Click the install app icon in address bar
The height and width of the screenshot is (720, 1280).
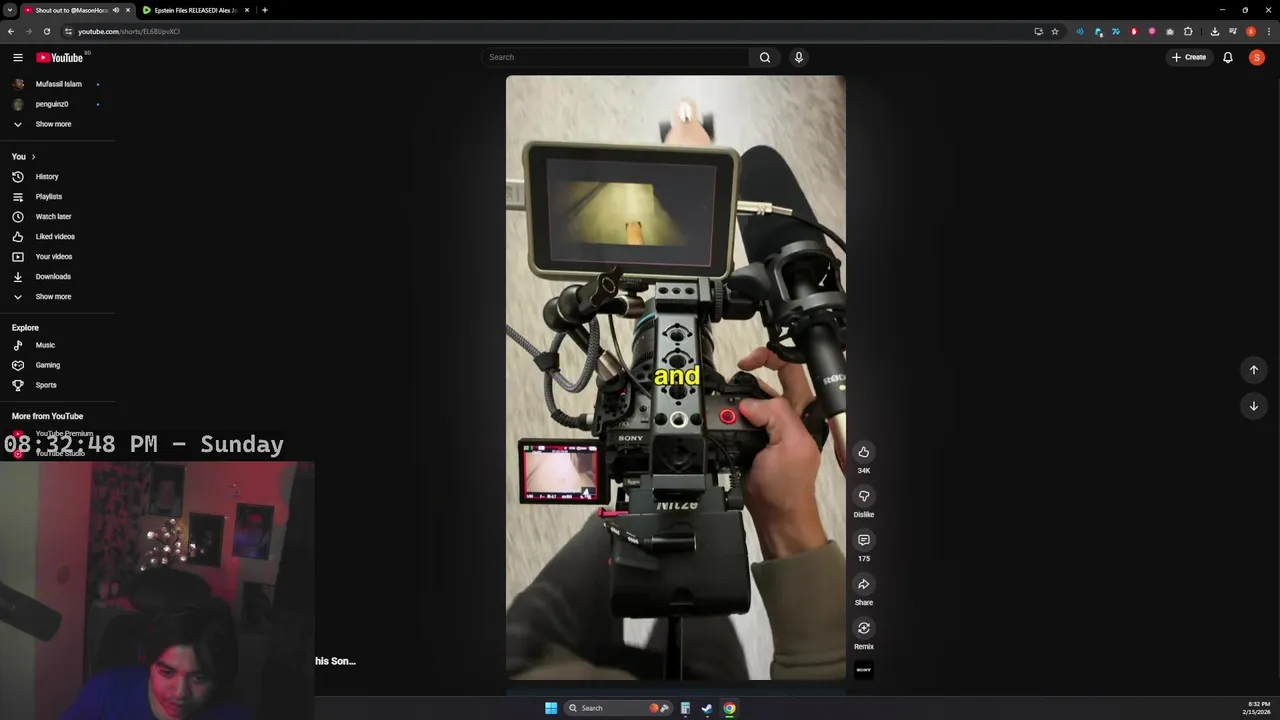tap(1038, 31)
